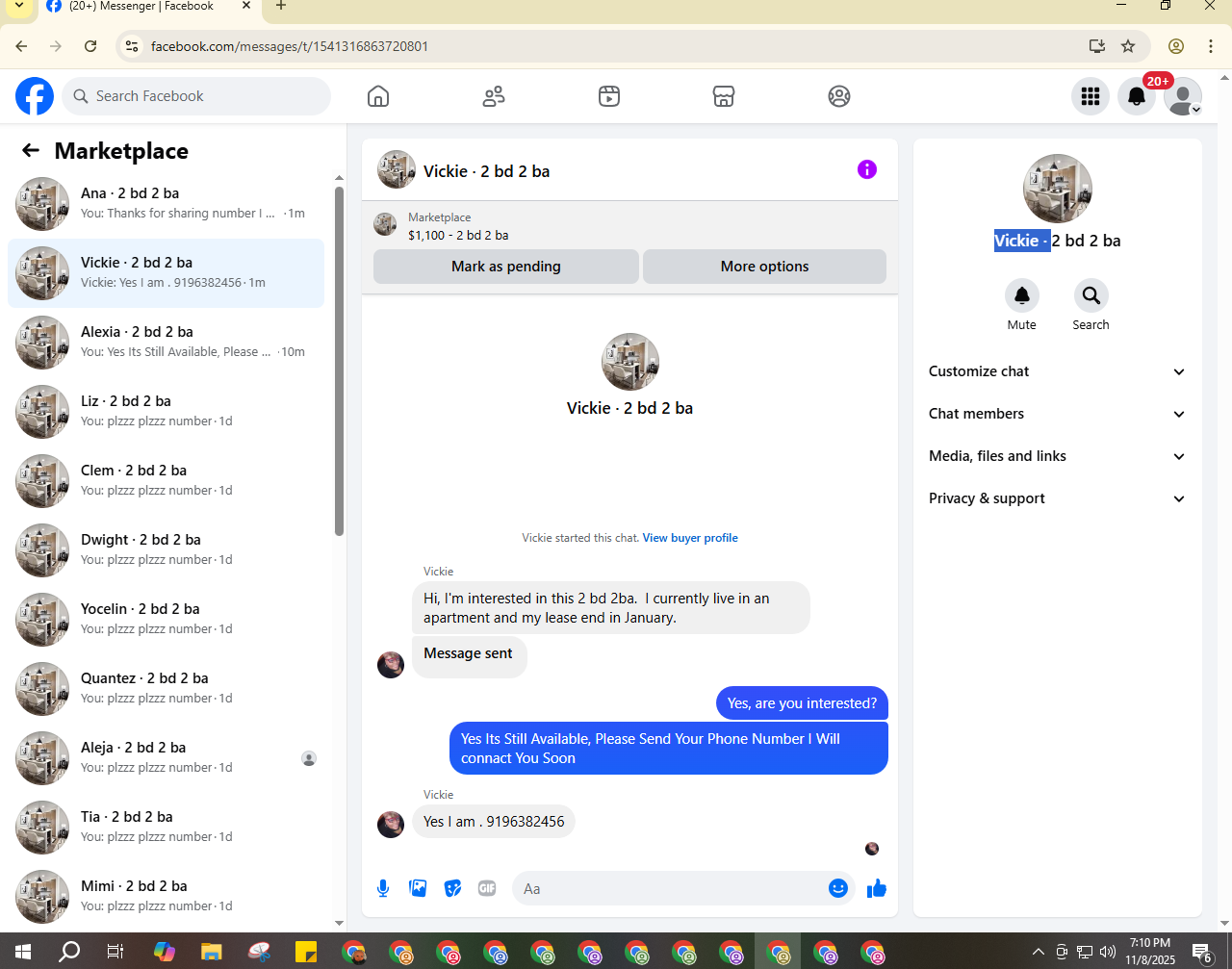Click the back arrow beside Marketplace heading
The height and width of the screenshot is (969, 1232).
pos(31,150)
